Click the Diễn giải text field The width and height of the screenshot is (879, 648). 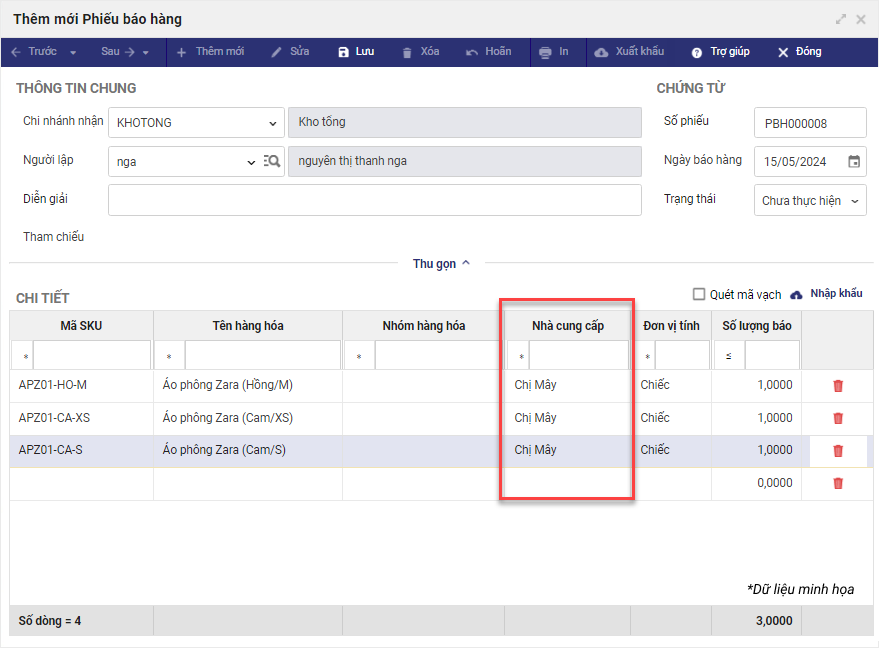[x=374, y=200]
